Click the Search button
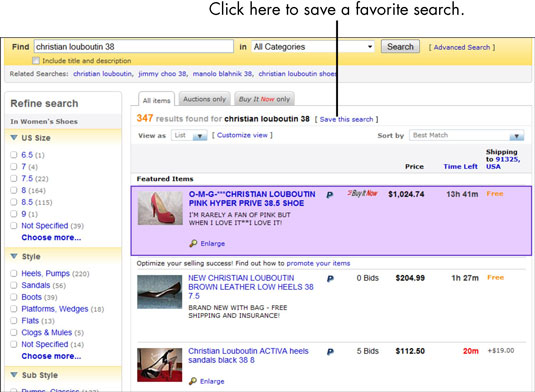Viewport: 535px width, 392px height. [x=400, y=47]
